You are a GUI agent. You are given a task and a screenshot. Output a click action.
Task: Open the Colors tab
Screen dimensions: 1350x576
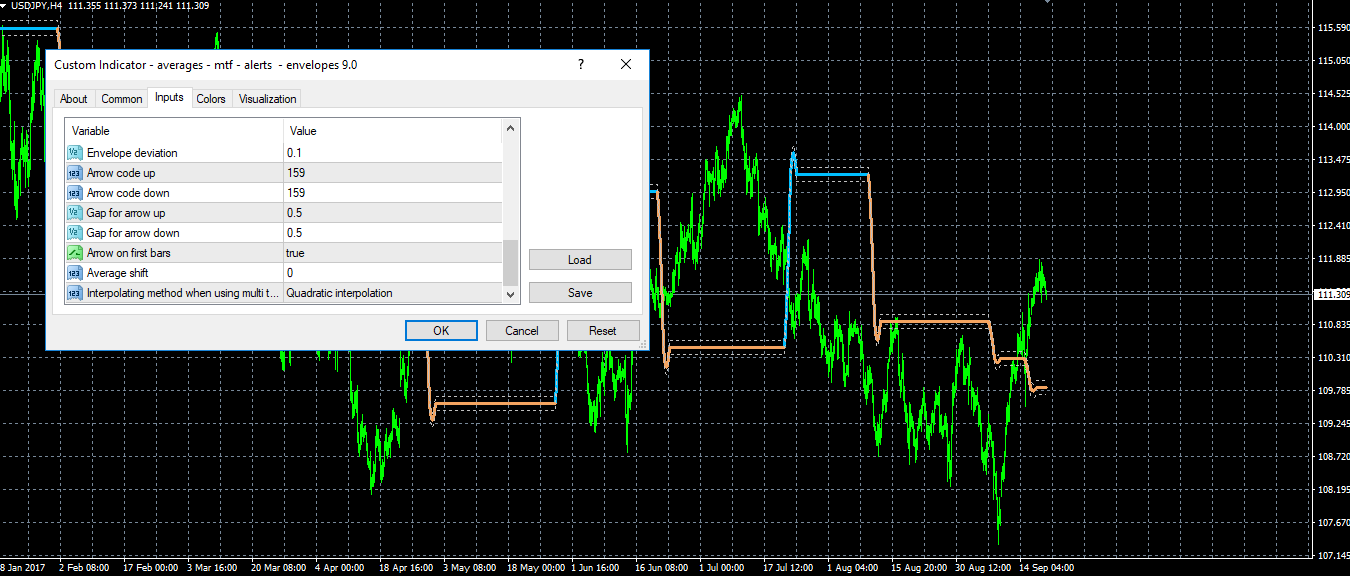[211, 99]
